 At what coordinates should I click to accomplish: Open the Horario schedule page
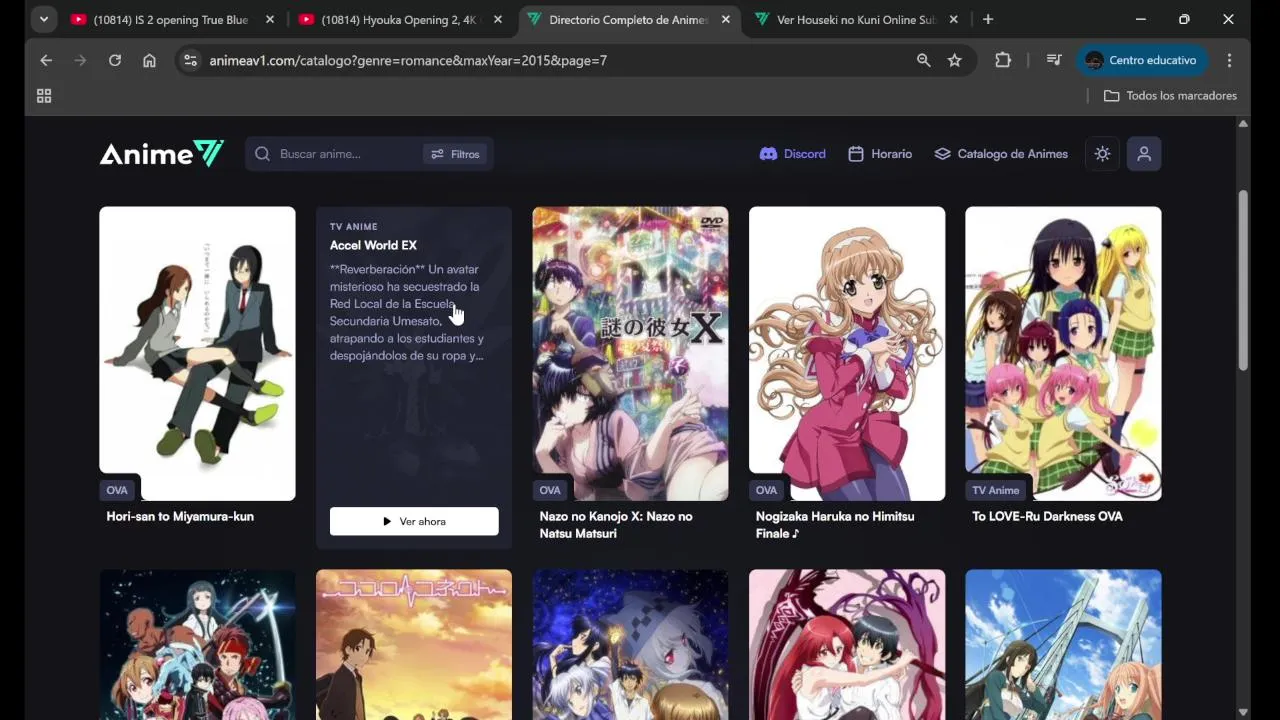click(880, 154)
